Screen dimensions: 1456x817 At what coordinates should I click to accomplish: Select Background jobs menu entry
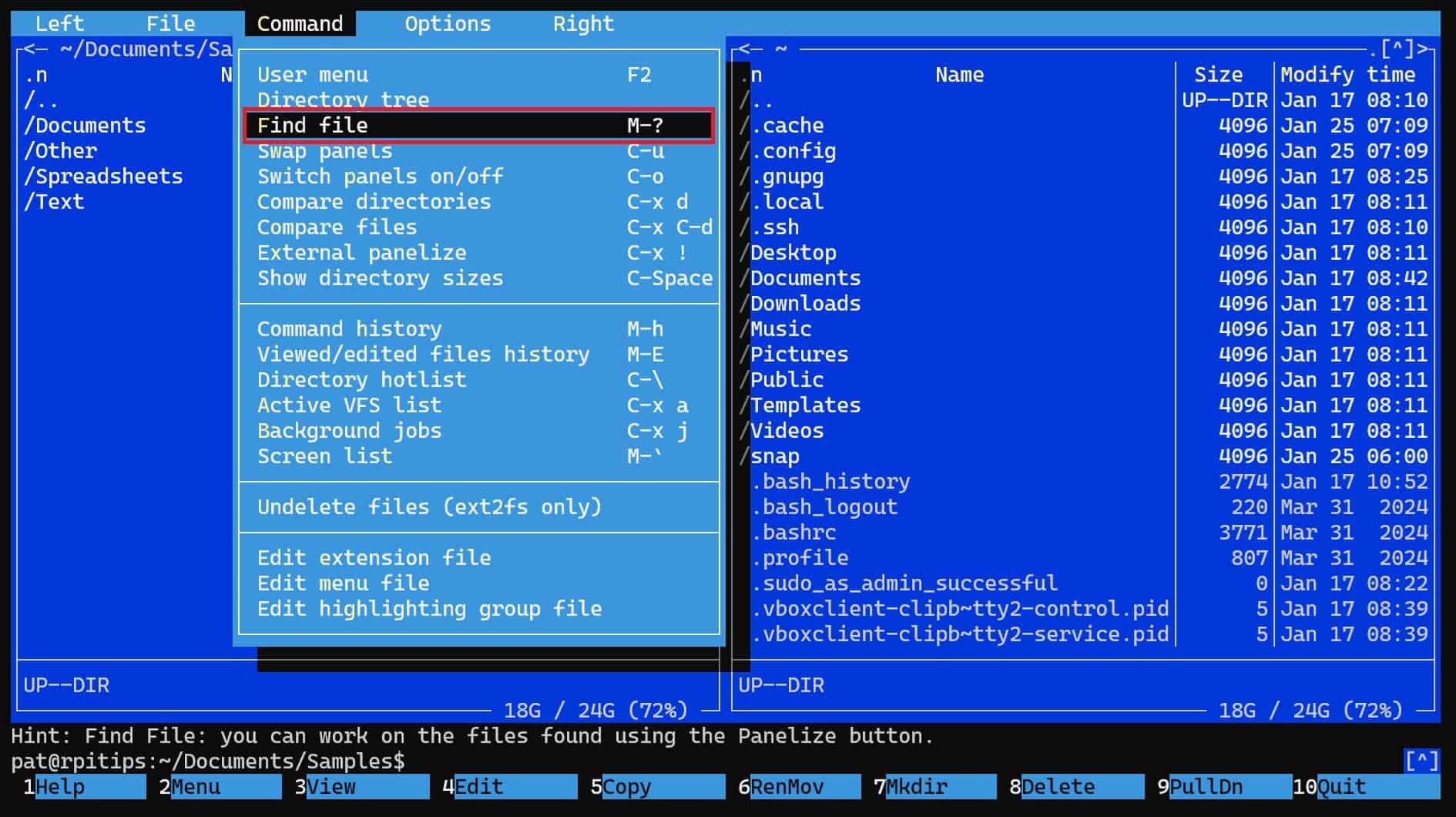(478, 431)
